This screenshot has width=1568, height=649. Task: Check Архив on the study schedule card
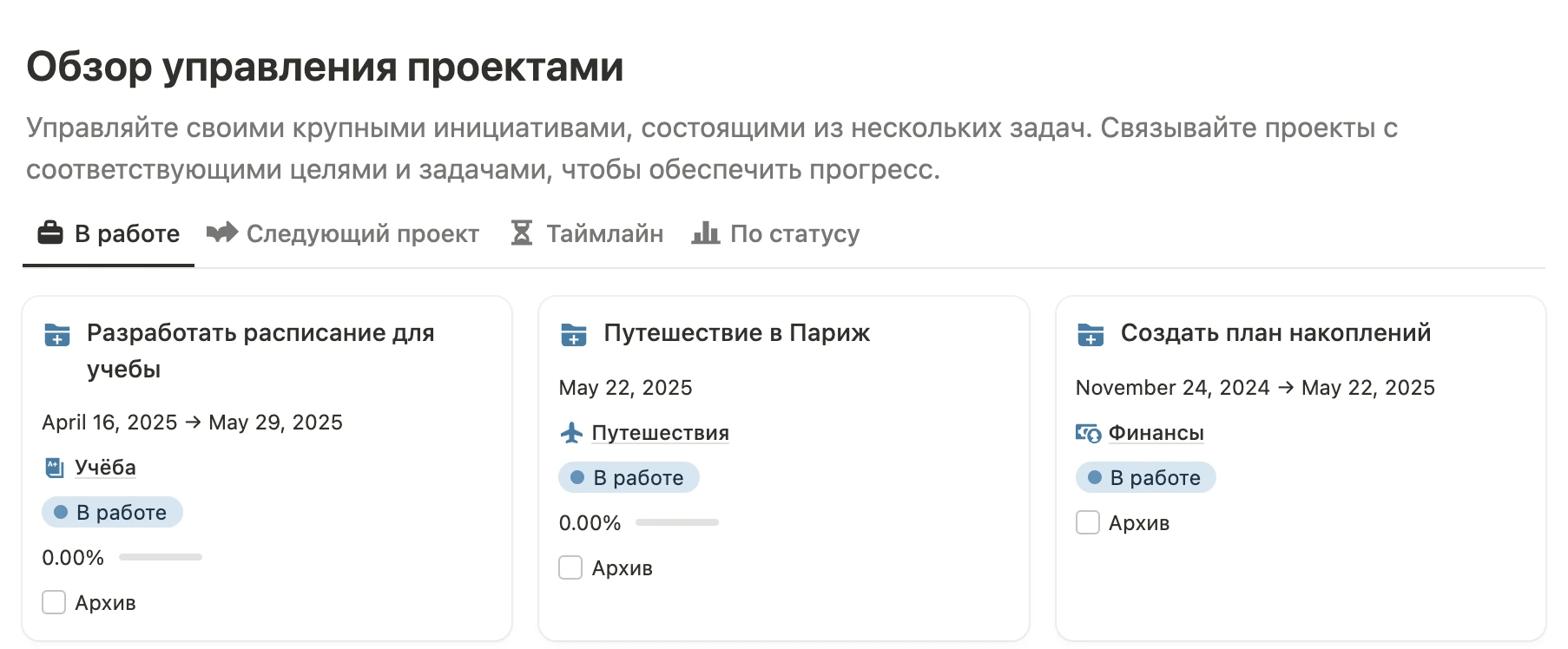tap(54, 602)
